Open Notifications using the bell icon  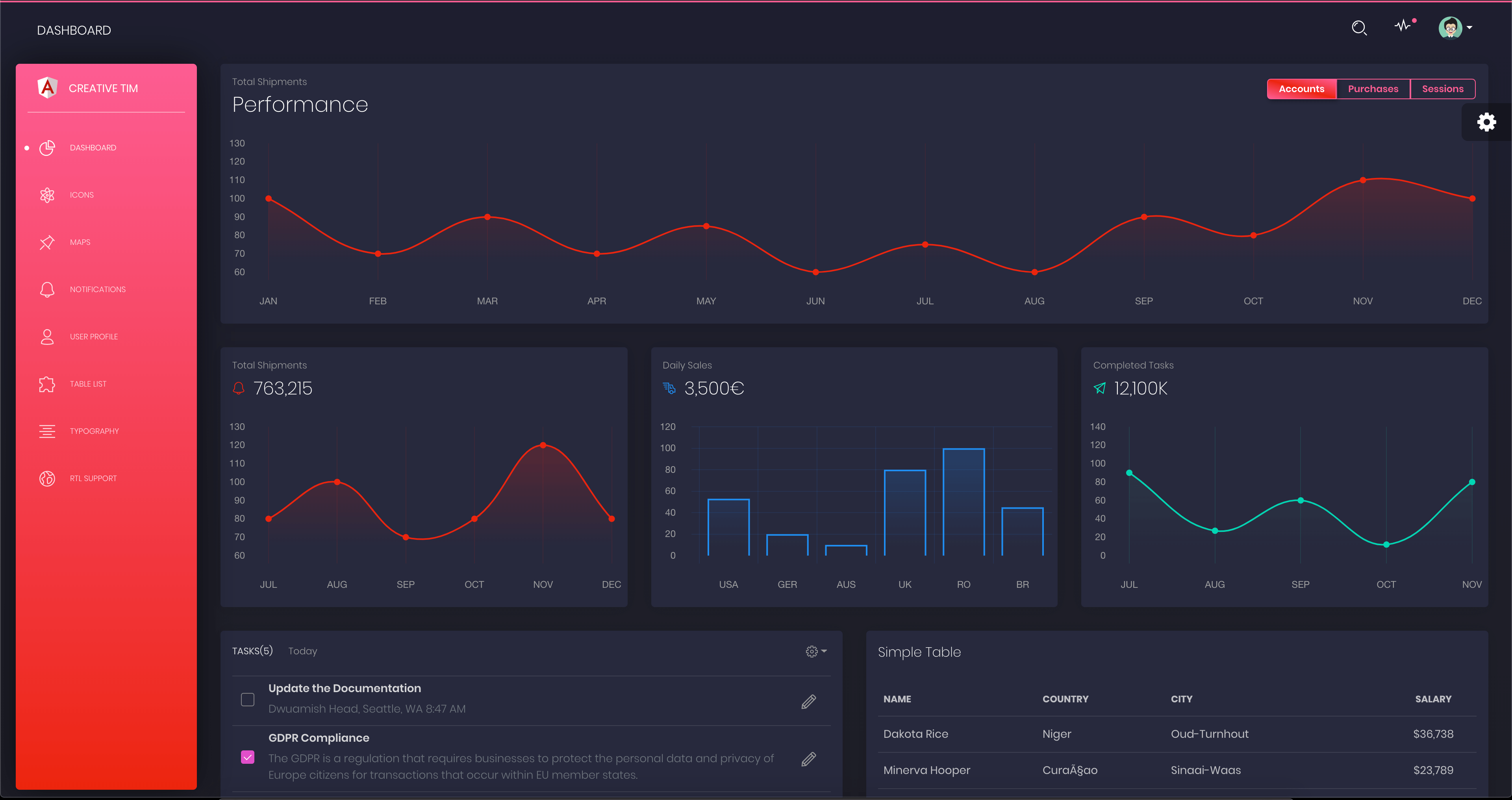(x=97, y=289)
